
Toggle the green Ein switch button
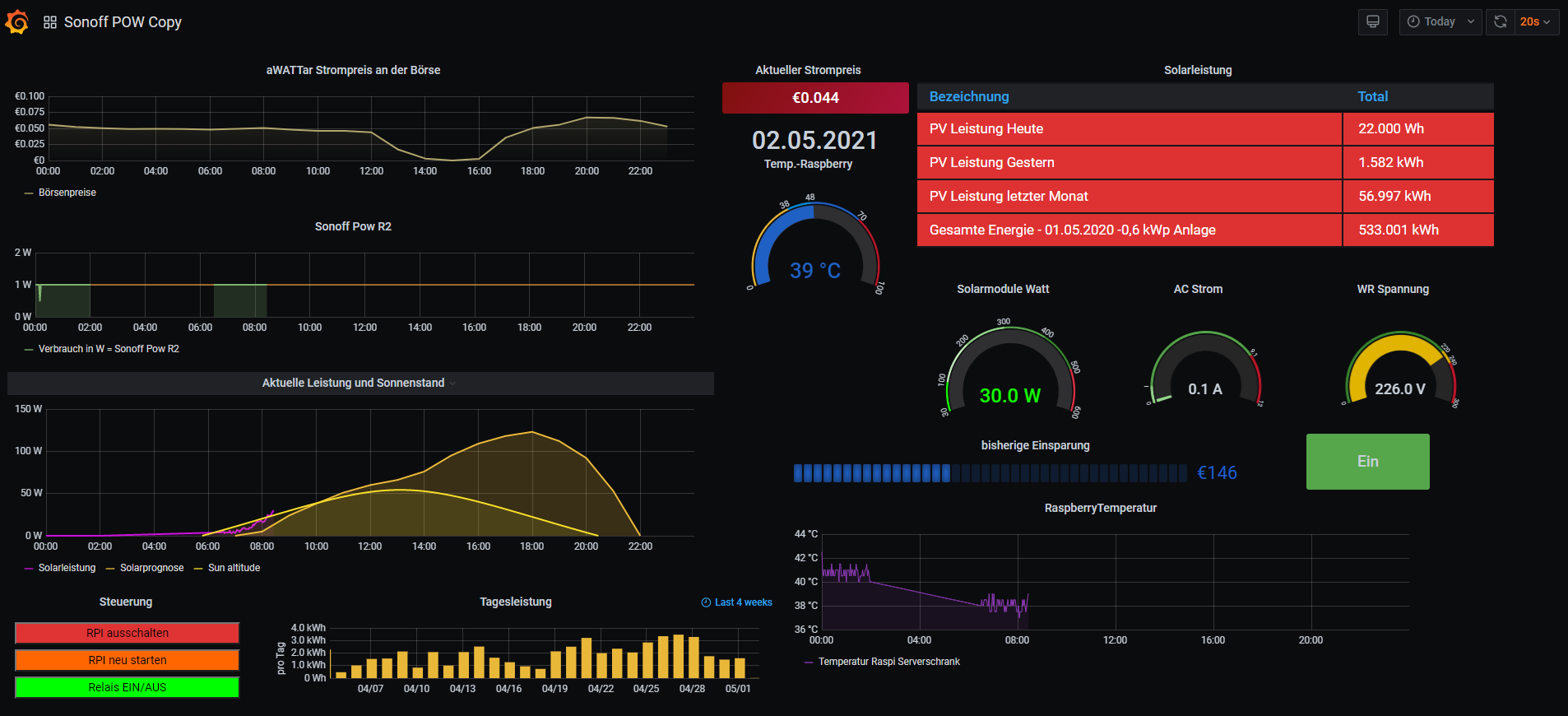(1367, 462)
